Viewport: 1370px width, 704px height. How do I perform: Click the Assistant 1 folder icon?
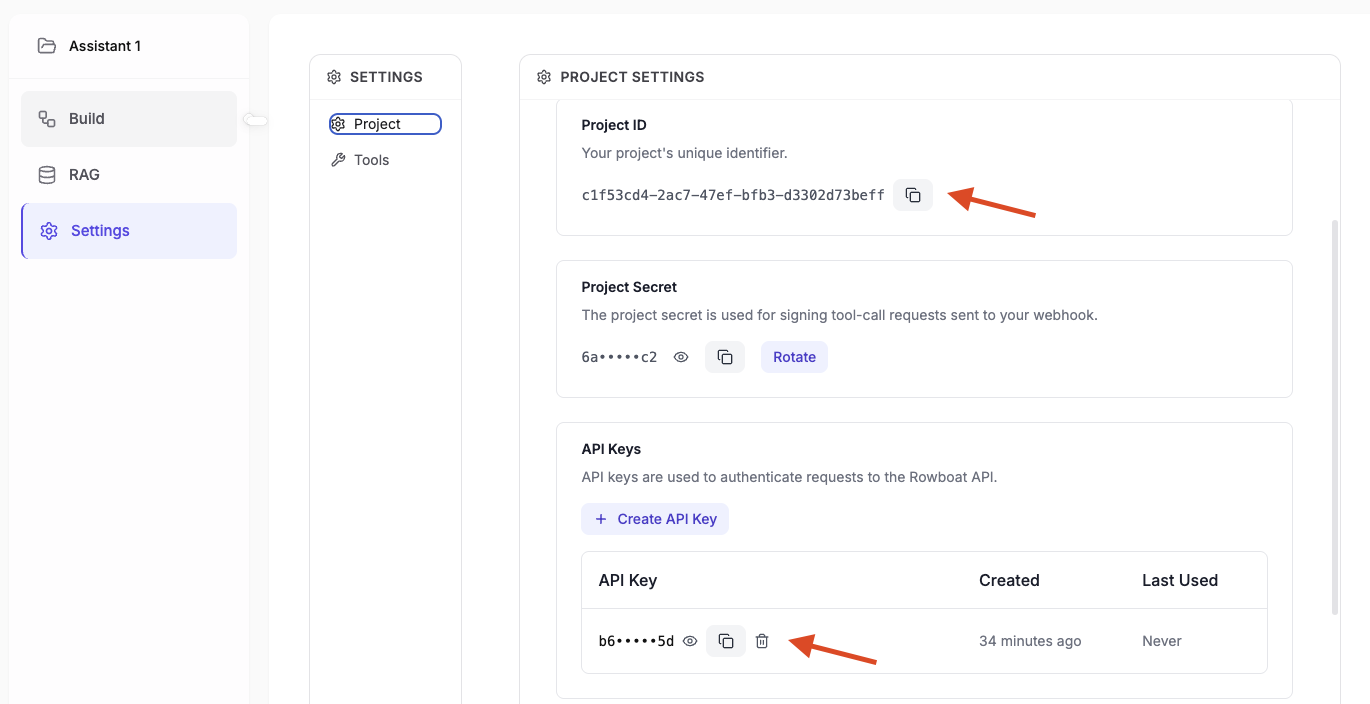click(46, 46)
